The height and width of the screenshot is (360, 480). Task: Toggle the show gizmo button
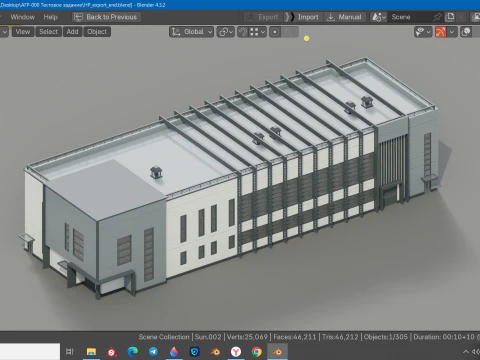[x=441, y=32]
